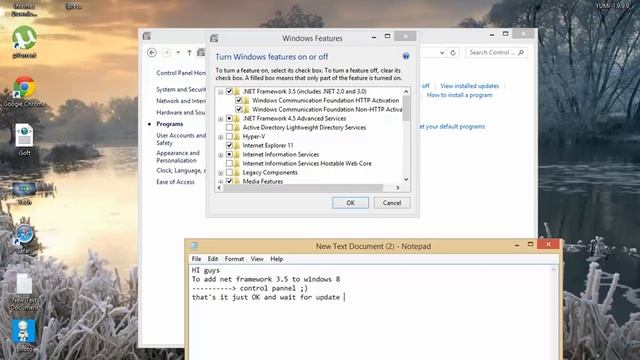
Task: Toggle the .NET Framework 4.5 Advanced Services checkbox
Action: point(229,118)
